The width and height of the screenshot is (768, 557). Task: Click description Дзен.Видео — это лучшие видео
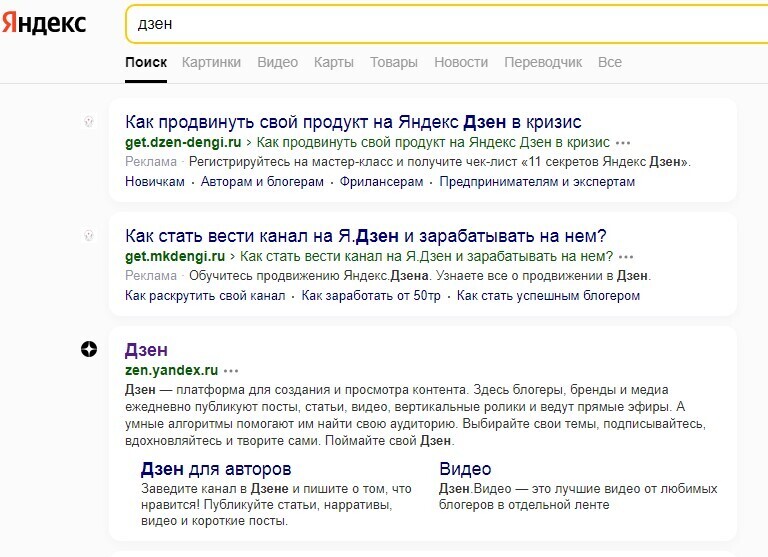(x=578, y=497)
